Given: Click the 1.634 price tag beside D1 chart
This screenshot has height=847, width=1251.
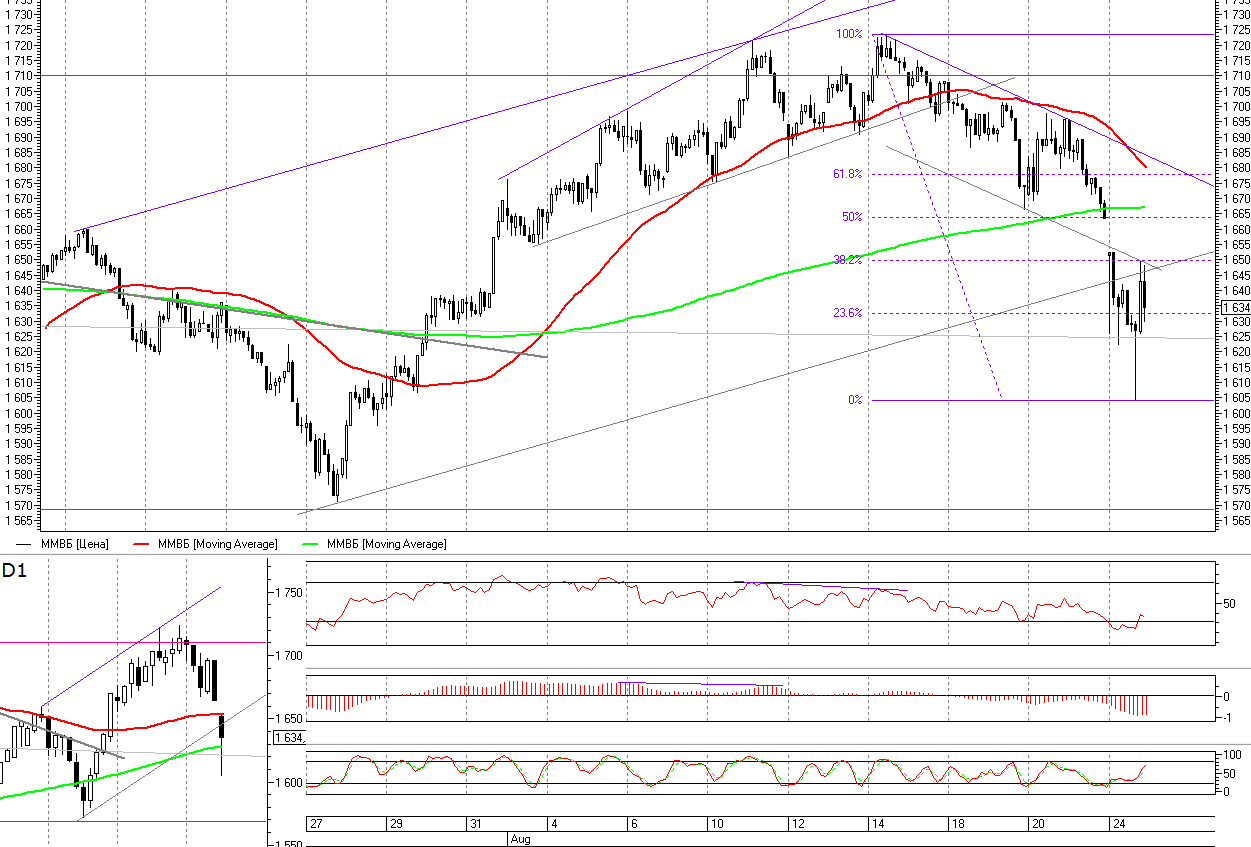Looking at the screenshot, I should pyautogui.click(x=288, y=738).
